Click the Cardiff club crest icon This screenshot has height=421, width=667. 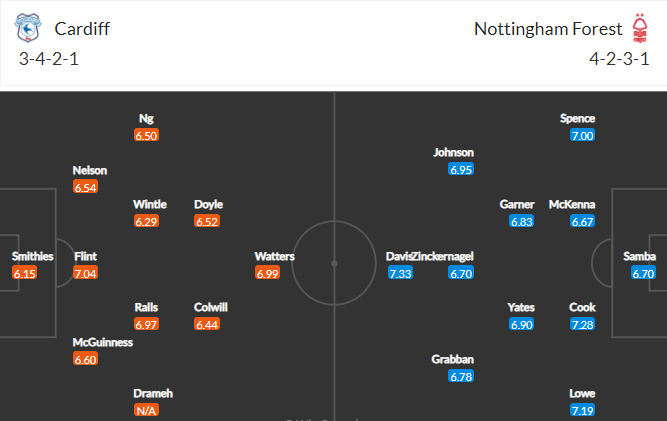(28, 28)
